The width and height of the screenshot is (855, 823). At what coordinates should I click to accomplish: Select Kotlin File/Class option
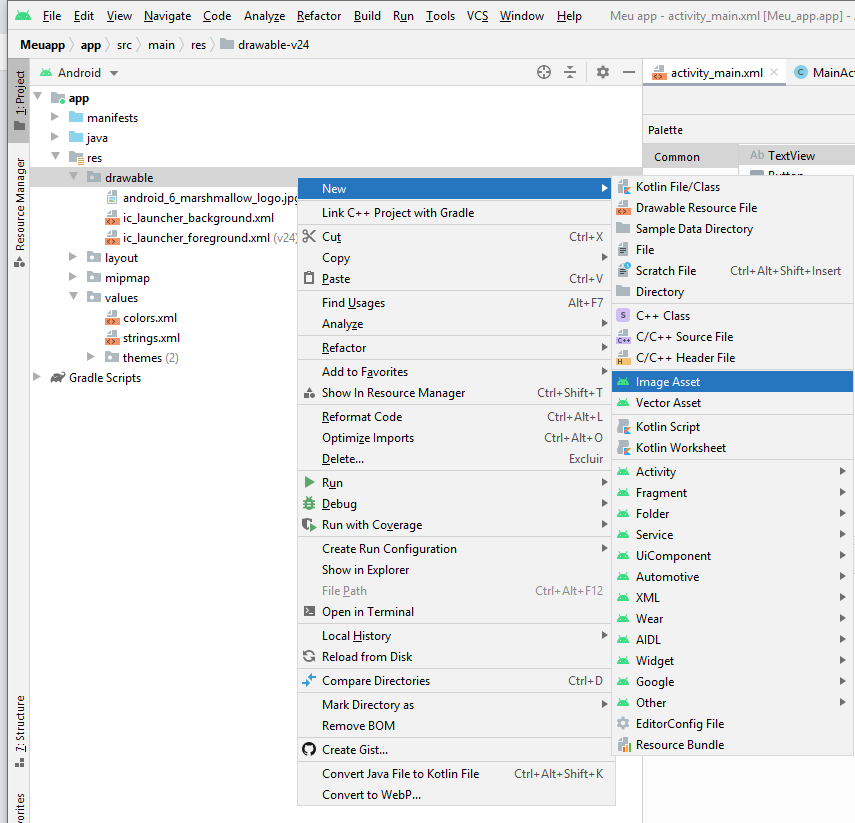pos(677,187)
